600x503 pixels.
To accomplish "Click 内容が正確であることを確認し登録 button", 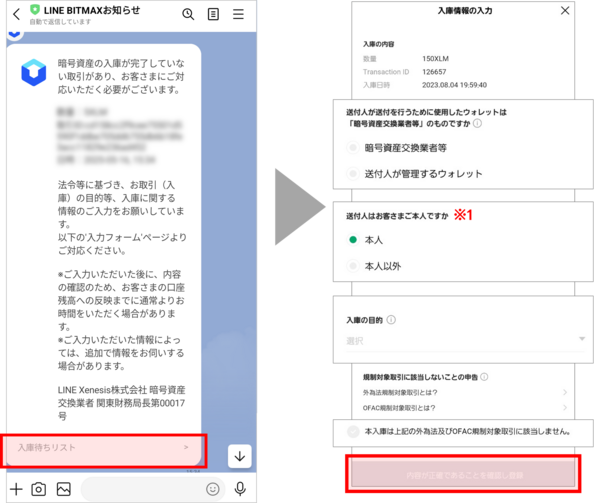I will (x=463, y=474).
